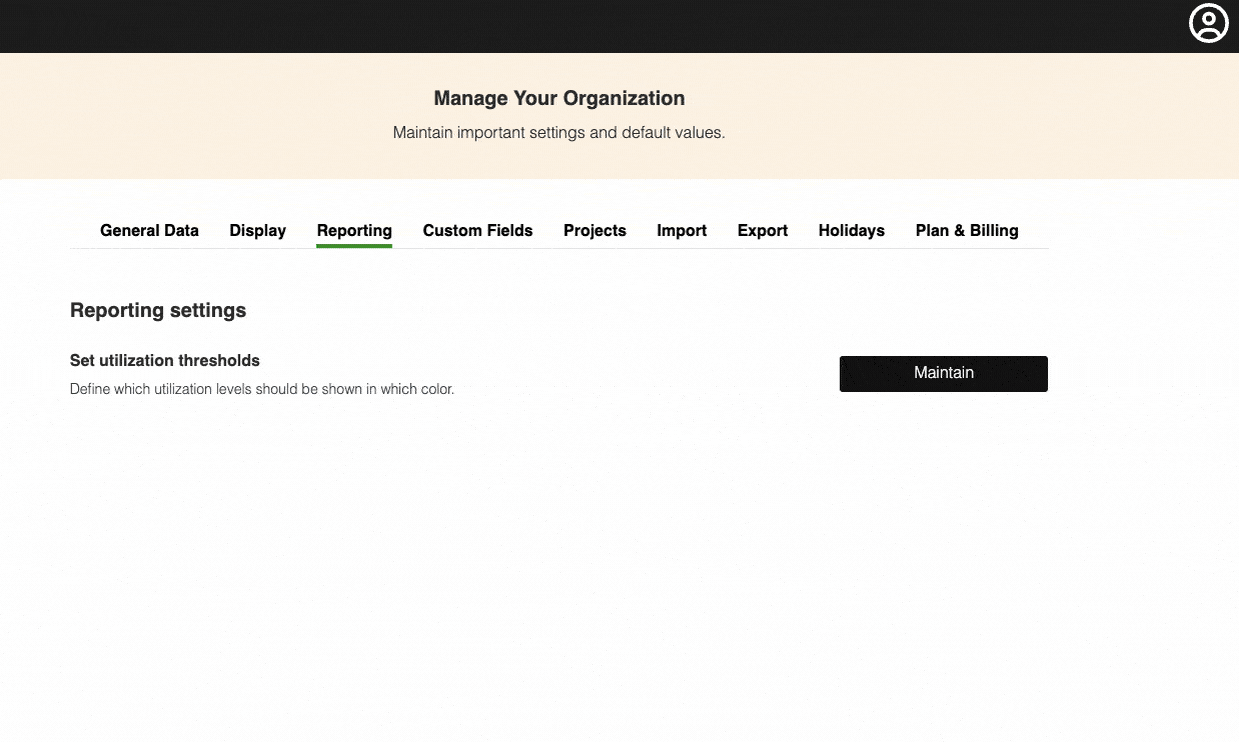Switch to the General Data tab
This screenshot has height=742, width=1239.
click(x=149, y=231)
